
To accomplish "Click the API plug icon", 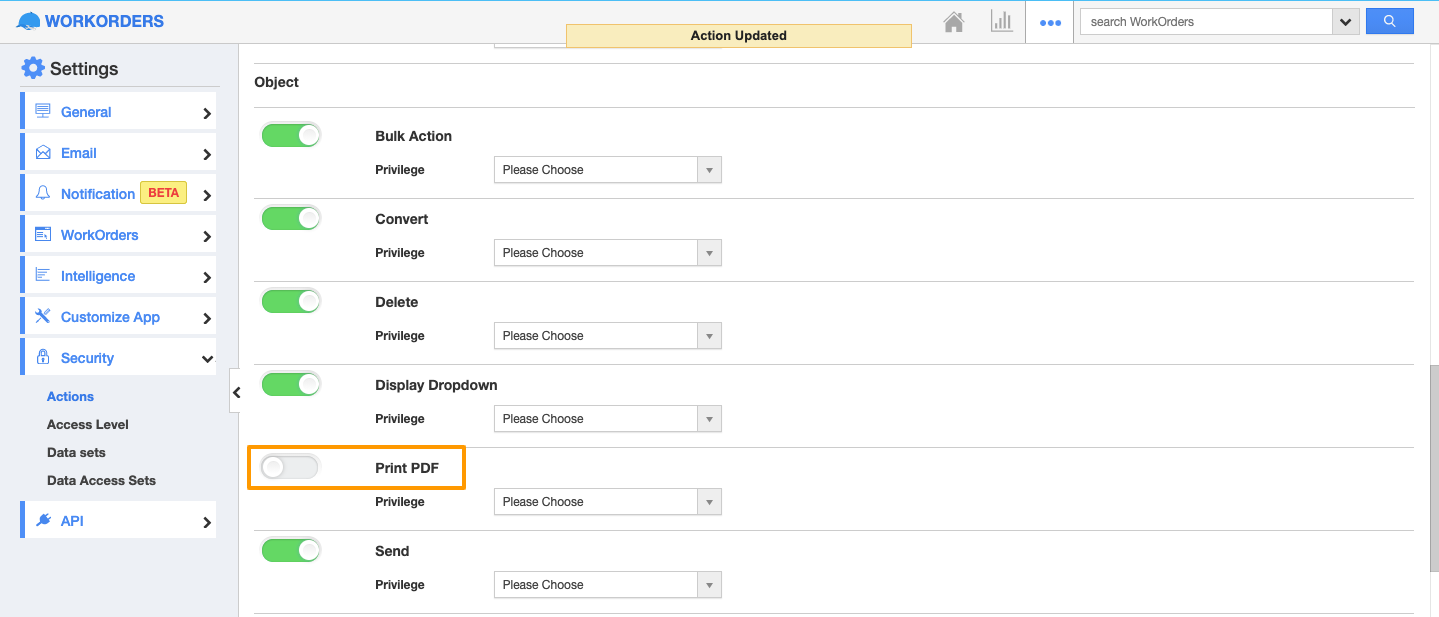I will click(43, 520).
